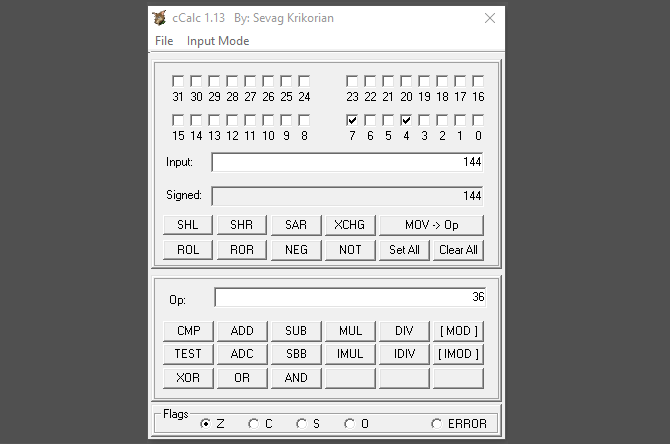
Task: Toggle bit 24 checkbox
Action: click(304, 81)
